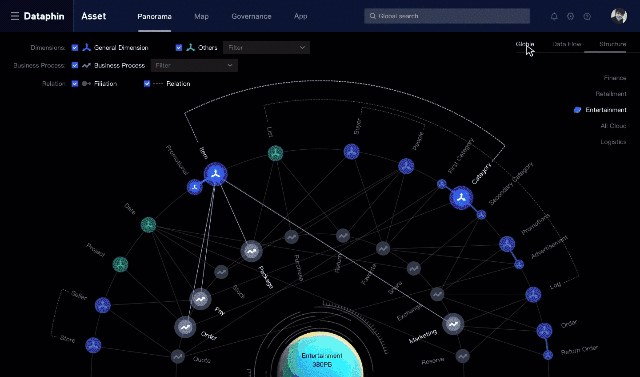
Task: Open the settings gear icon
Action: pyautogui.click(x=571, y=16)
